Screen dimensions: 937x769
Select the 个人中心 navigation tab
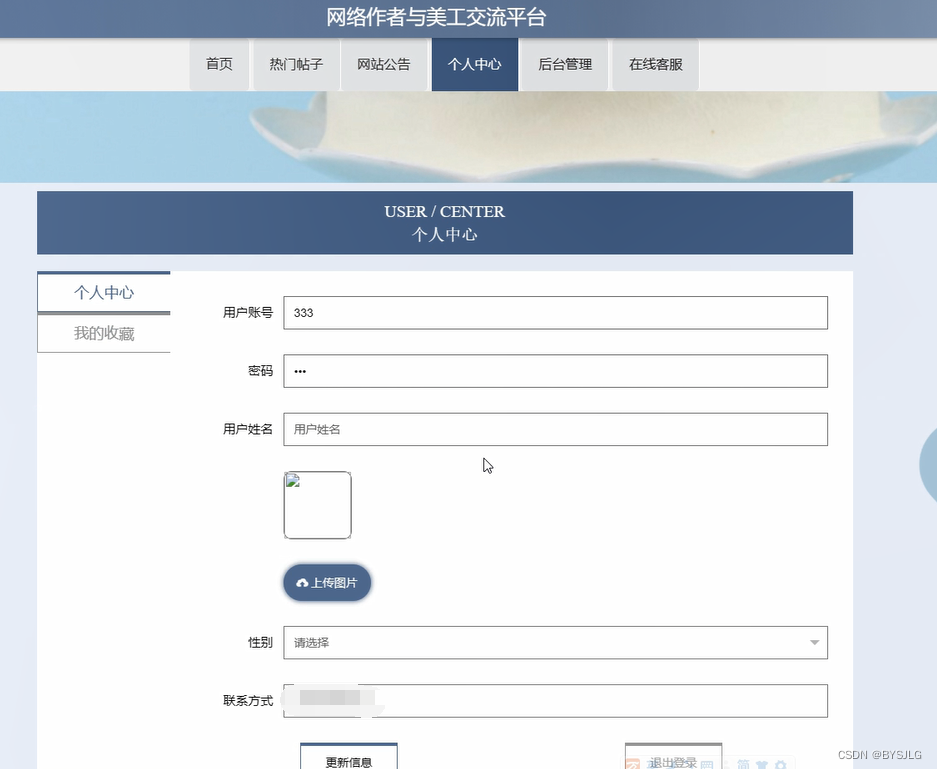click(x=474, y=65)
